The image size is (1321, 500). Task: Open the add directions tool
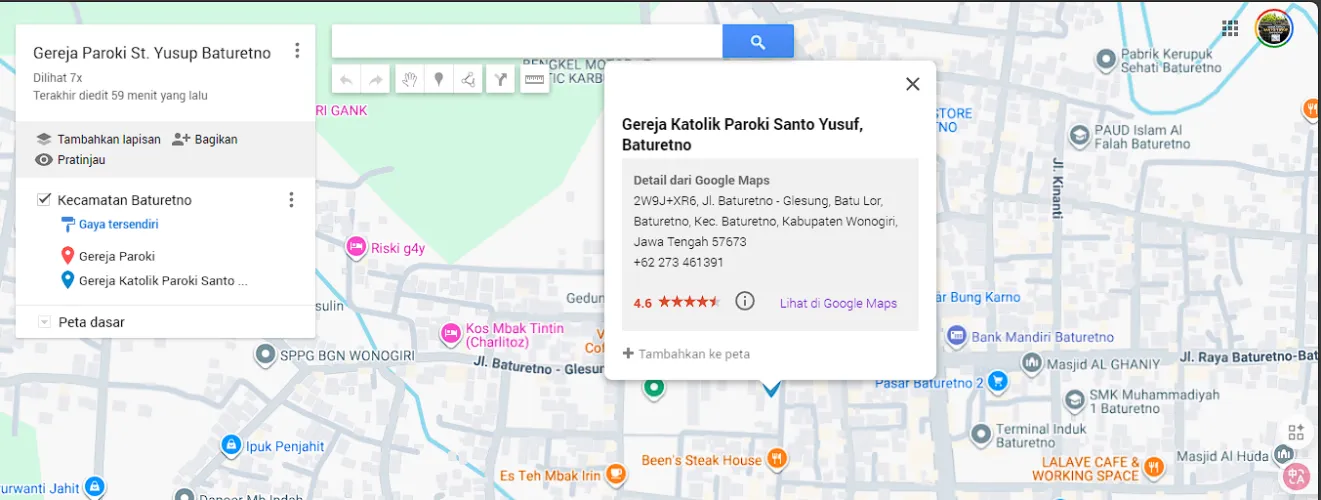(x=501, y=80)
